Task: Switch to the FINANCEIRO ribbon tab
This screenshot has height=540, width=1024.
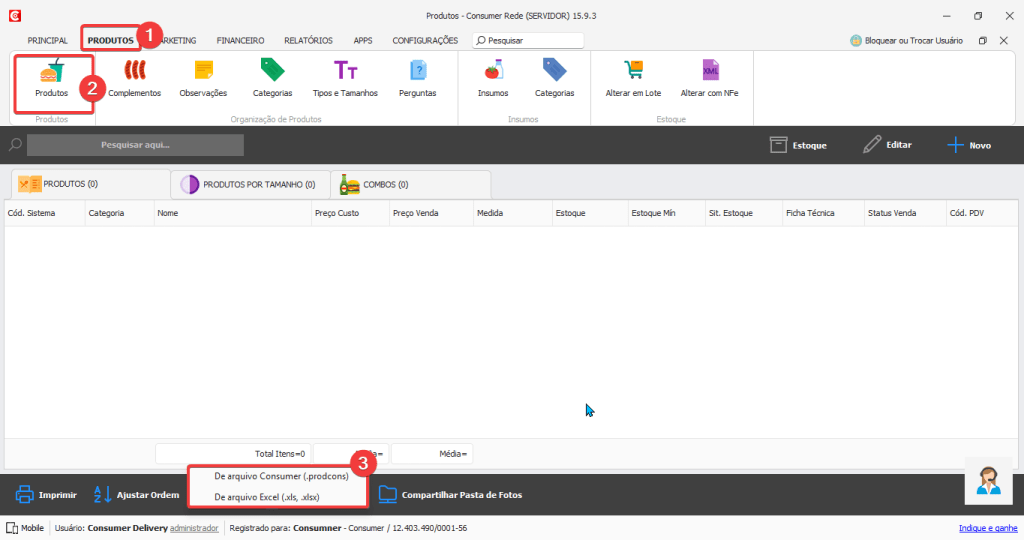Action: [x=240, y=41]
